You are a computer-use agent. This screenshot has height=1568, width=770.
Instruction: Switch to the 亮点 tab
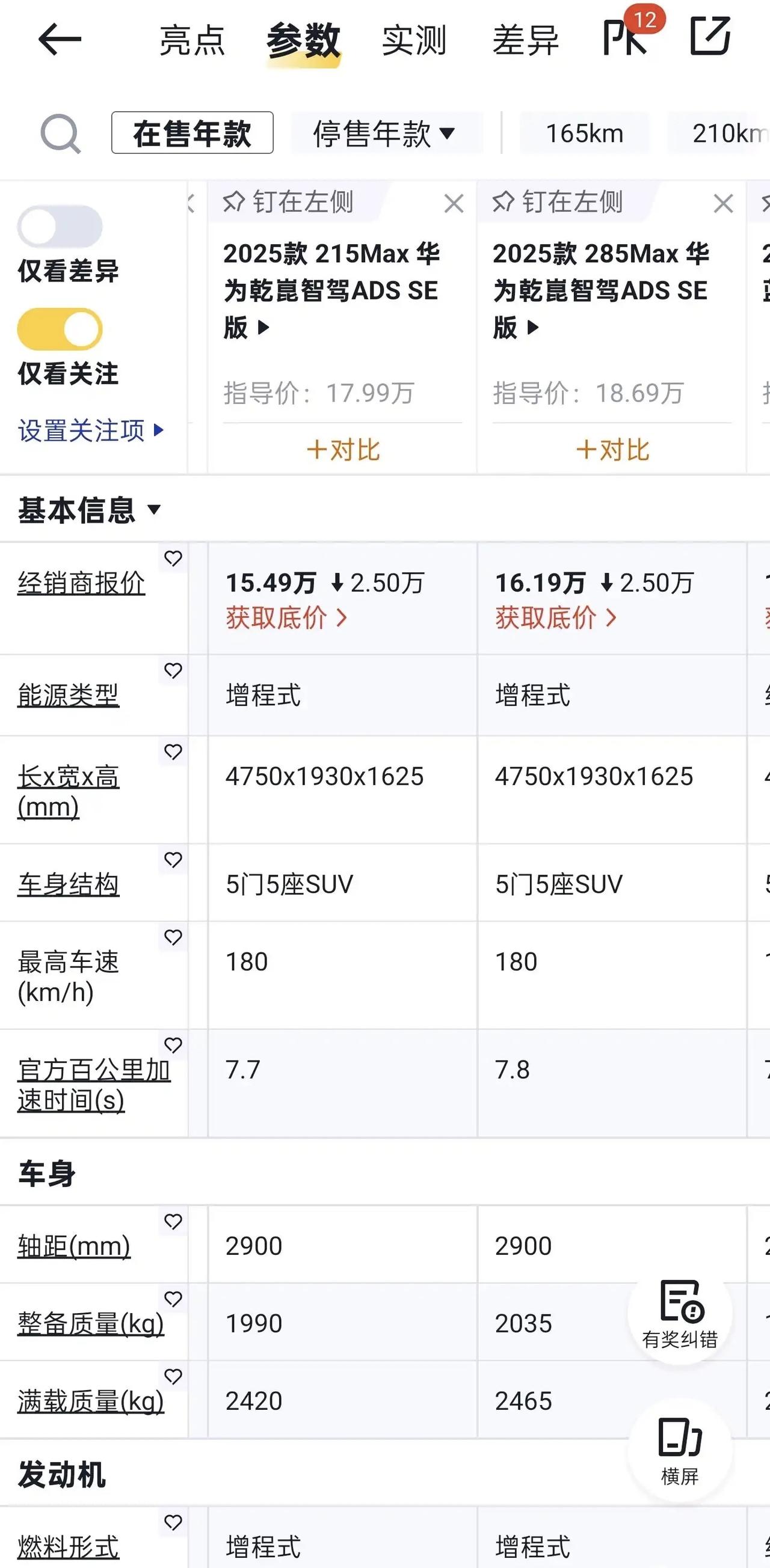(x=192, y=41)
